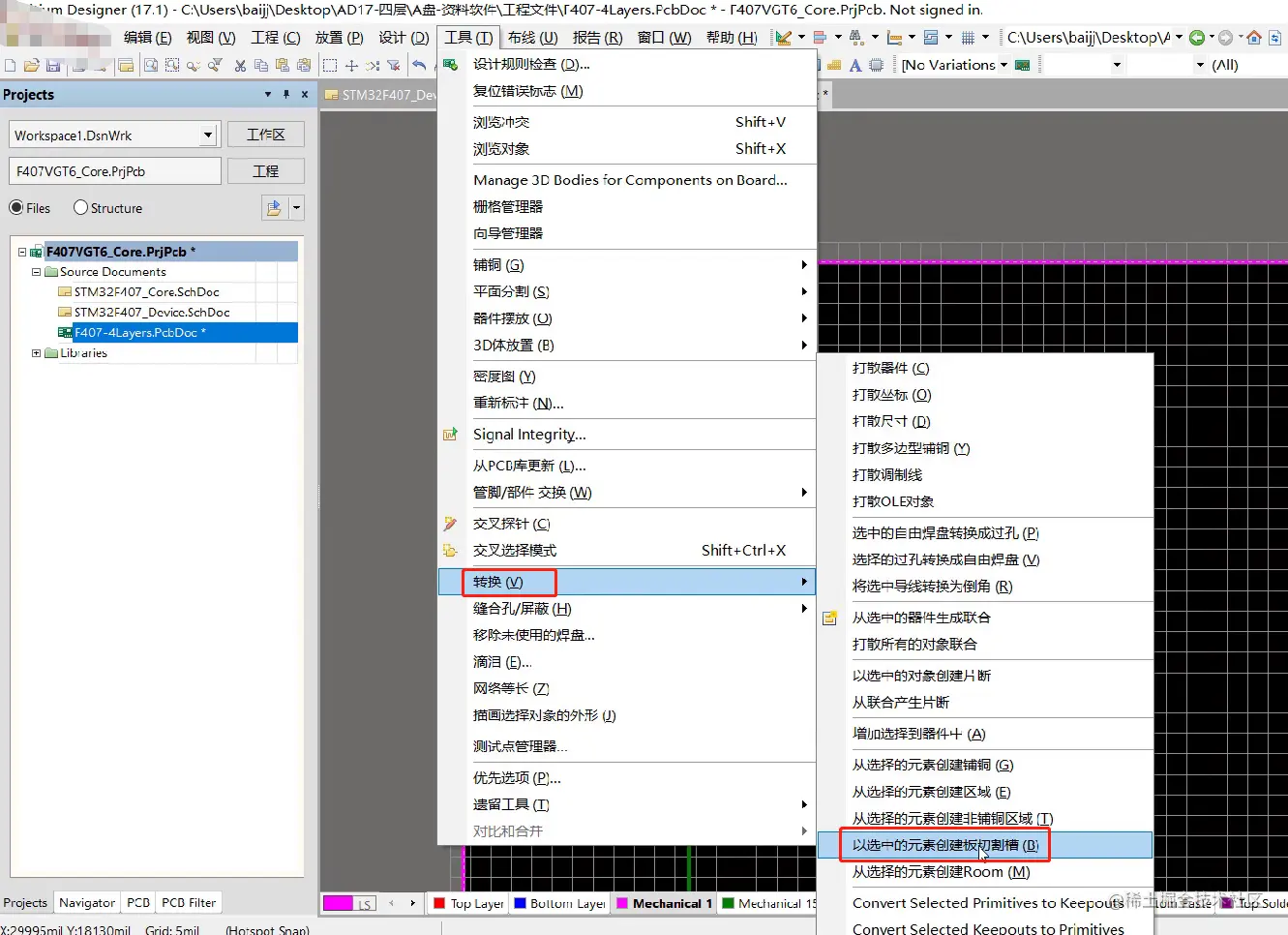
Task: Save the document using the floppy disk icon
Action: [53, 66]
